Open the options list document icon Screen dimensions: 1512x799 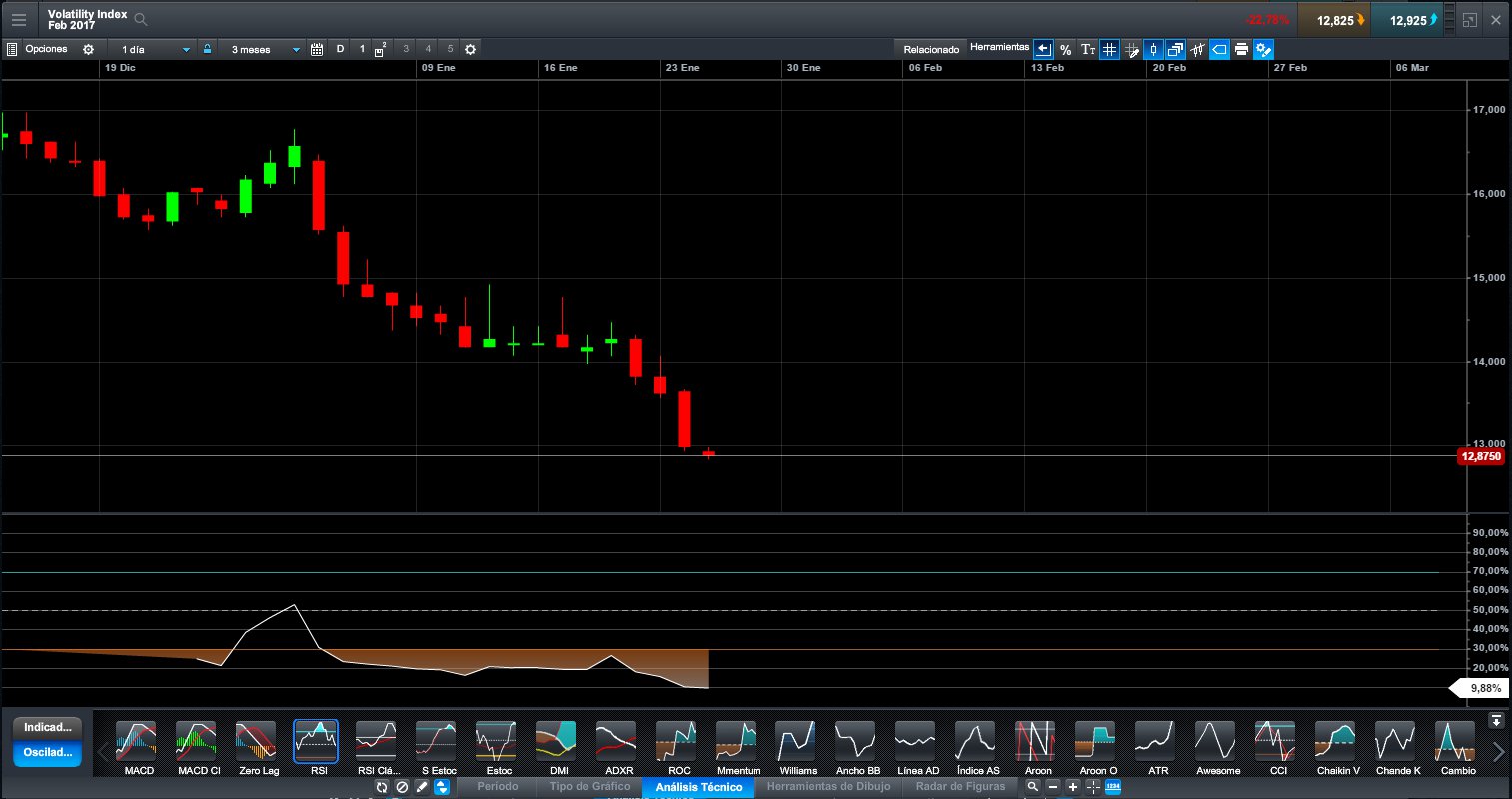tap(12, 49)
